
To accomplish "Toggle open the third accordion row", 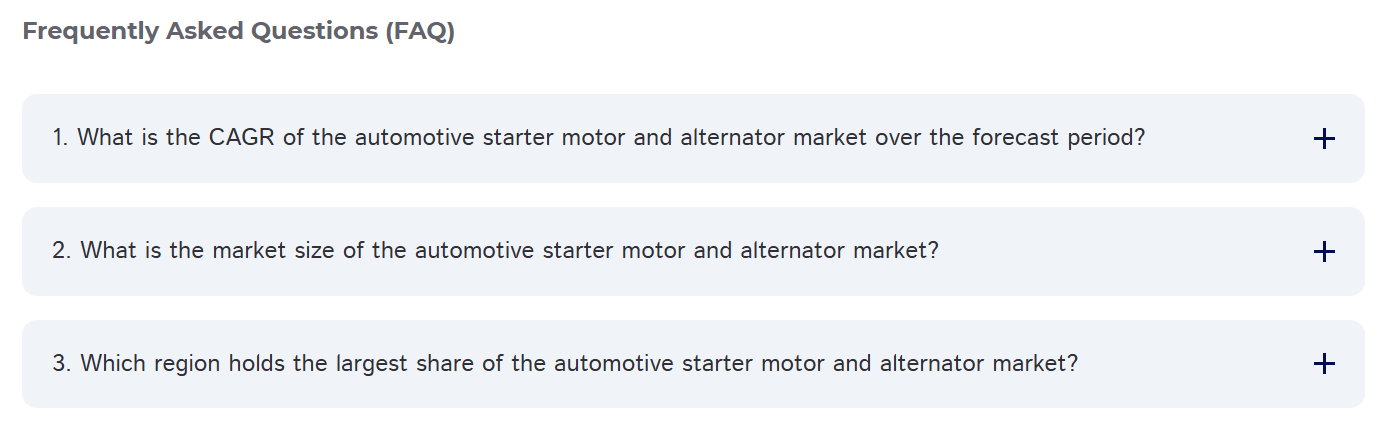I will coord(692,364).
